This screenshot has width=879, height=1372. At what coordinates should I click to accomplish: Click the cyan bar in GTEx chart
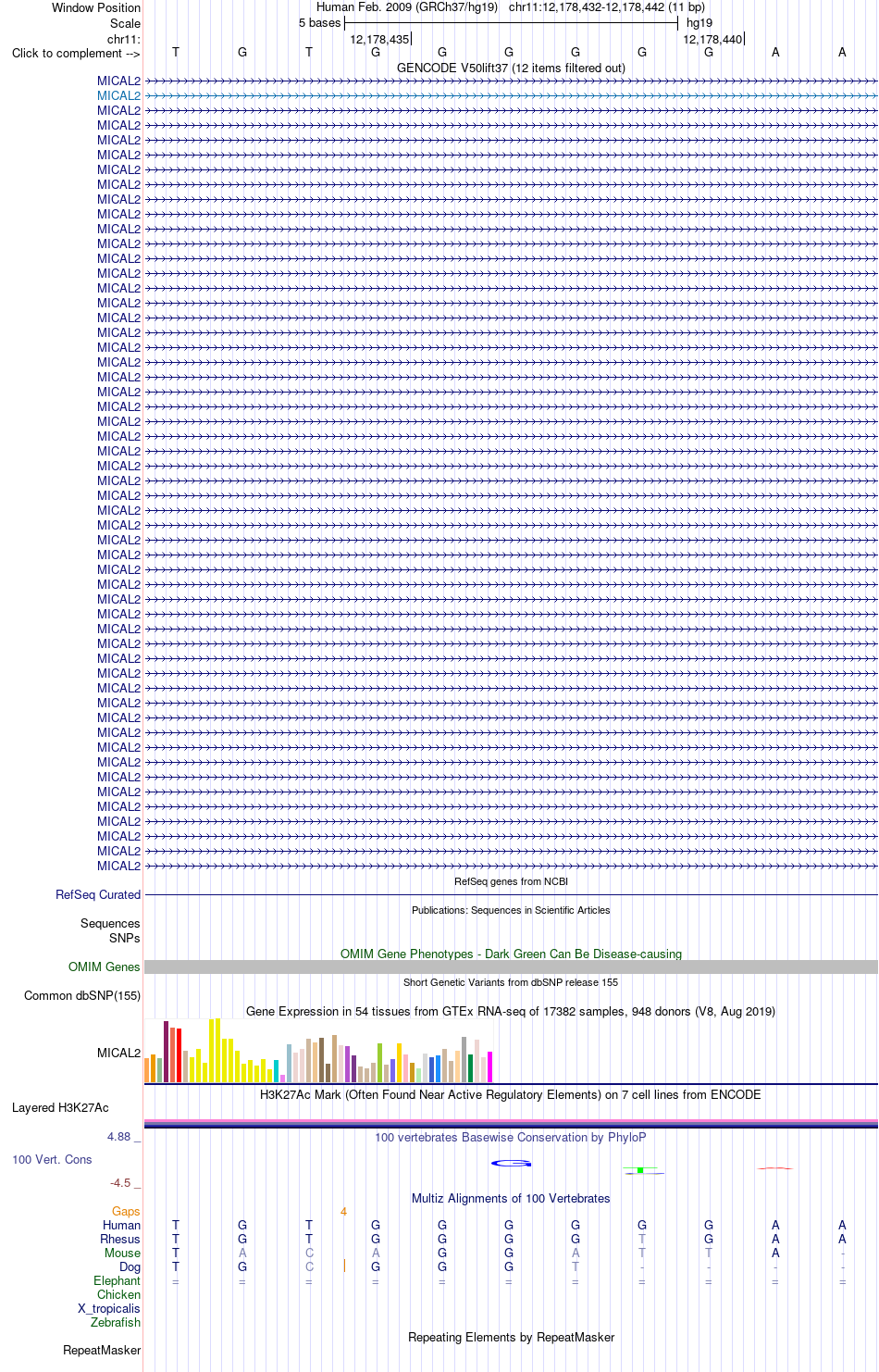[276, 1071]
